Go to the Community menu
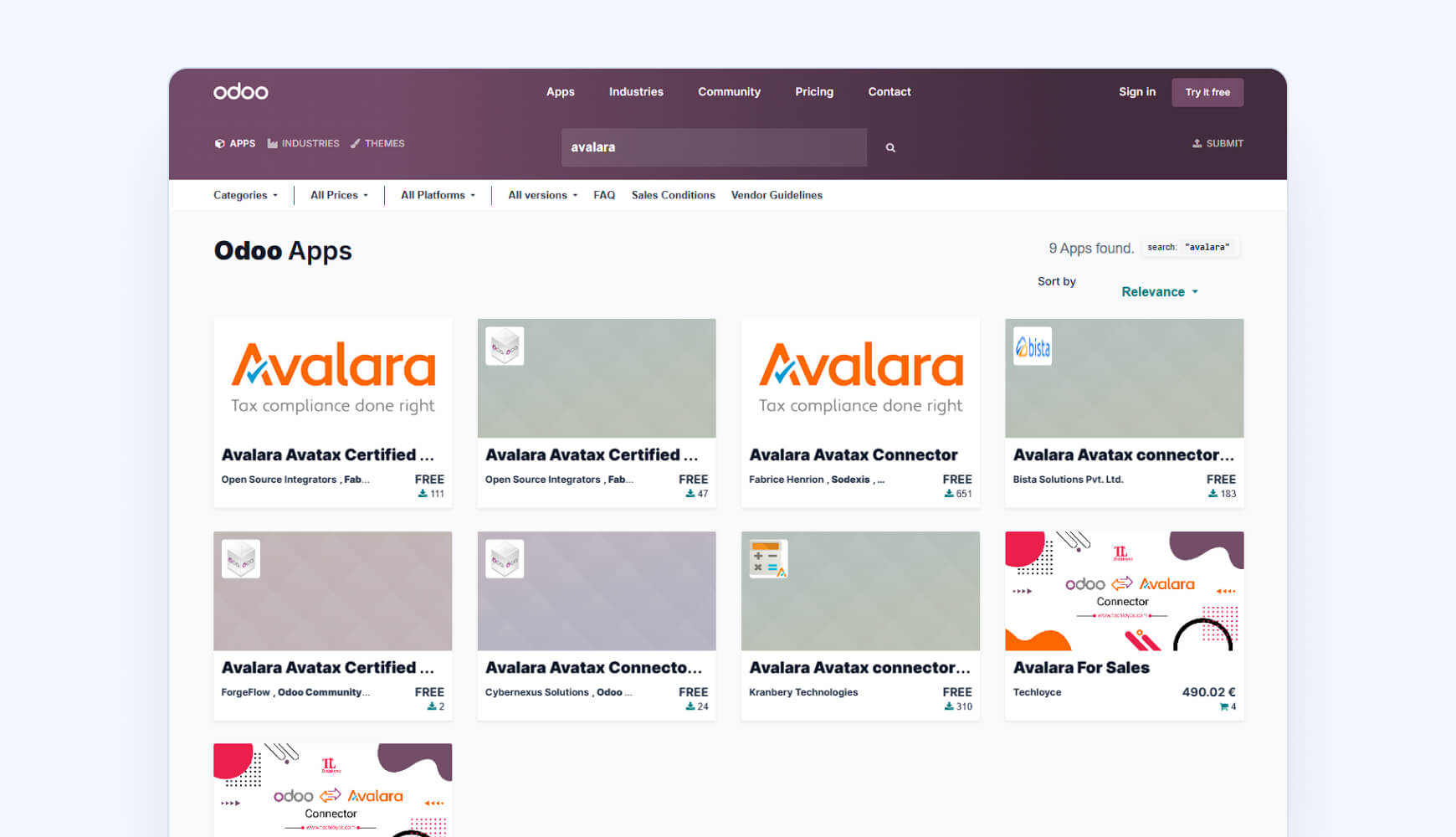This screenshot has width=1456, height=837. click(729, 92)
